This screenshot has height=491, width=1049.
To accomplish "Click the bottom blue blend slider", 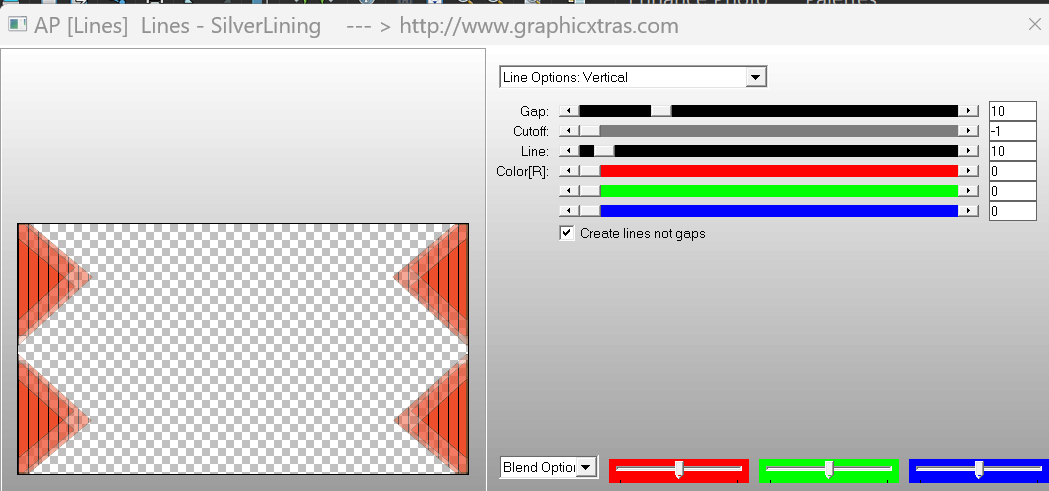I will 978,469.
